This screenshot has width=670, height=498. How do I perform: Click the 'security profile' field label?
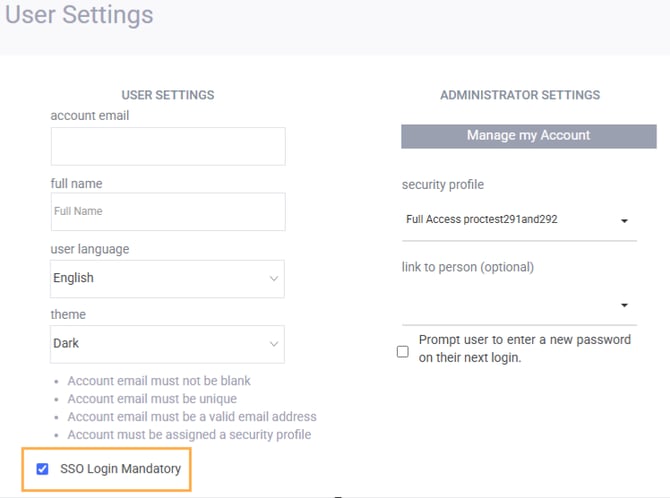point(442,185)
